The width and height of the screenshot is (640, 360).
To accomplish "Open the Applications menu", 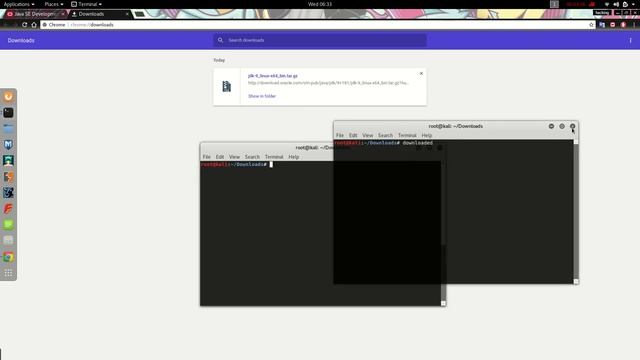I will click(x=19, y=4).
